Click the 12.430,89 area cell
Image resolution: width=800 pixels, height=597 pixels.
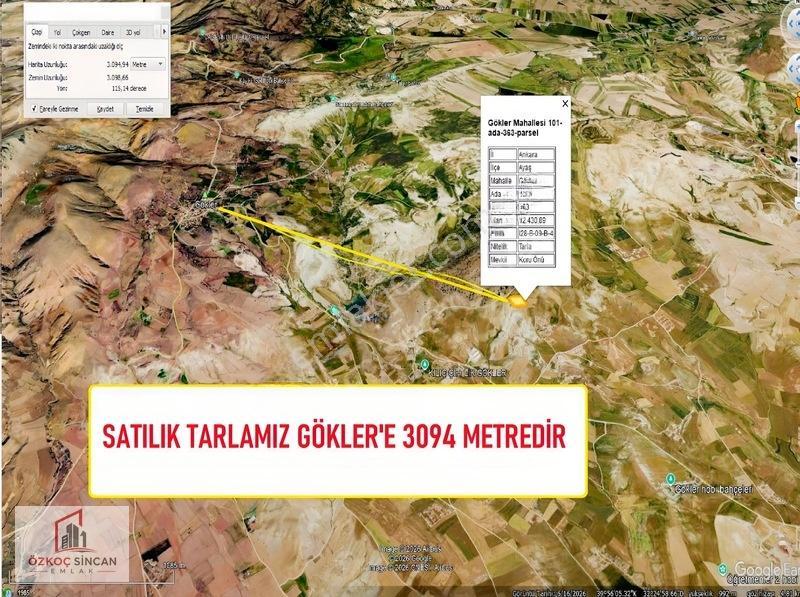coord(536,220)
